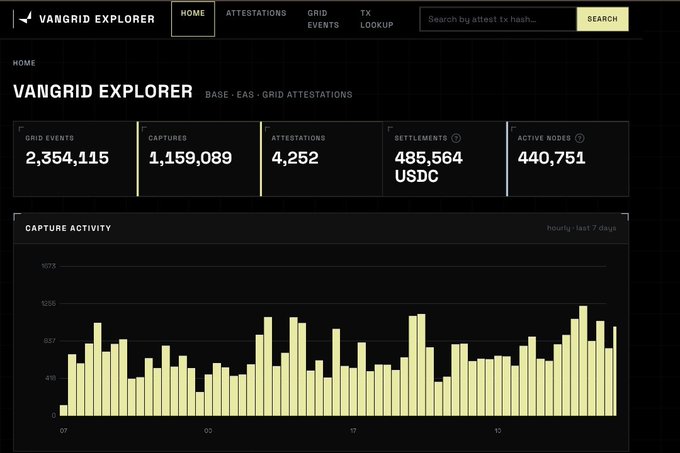Click the x-axis label 17

pyautogui.click(x=353, y=430)
